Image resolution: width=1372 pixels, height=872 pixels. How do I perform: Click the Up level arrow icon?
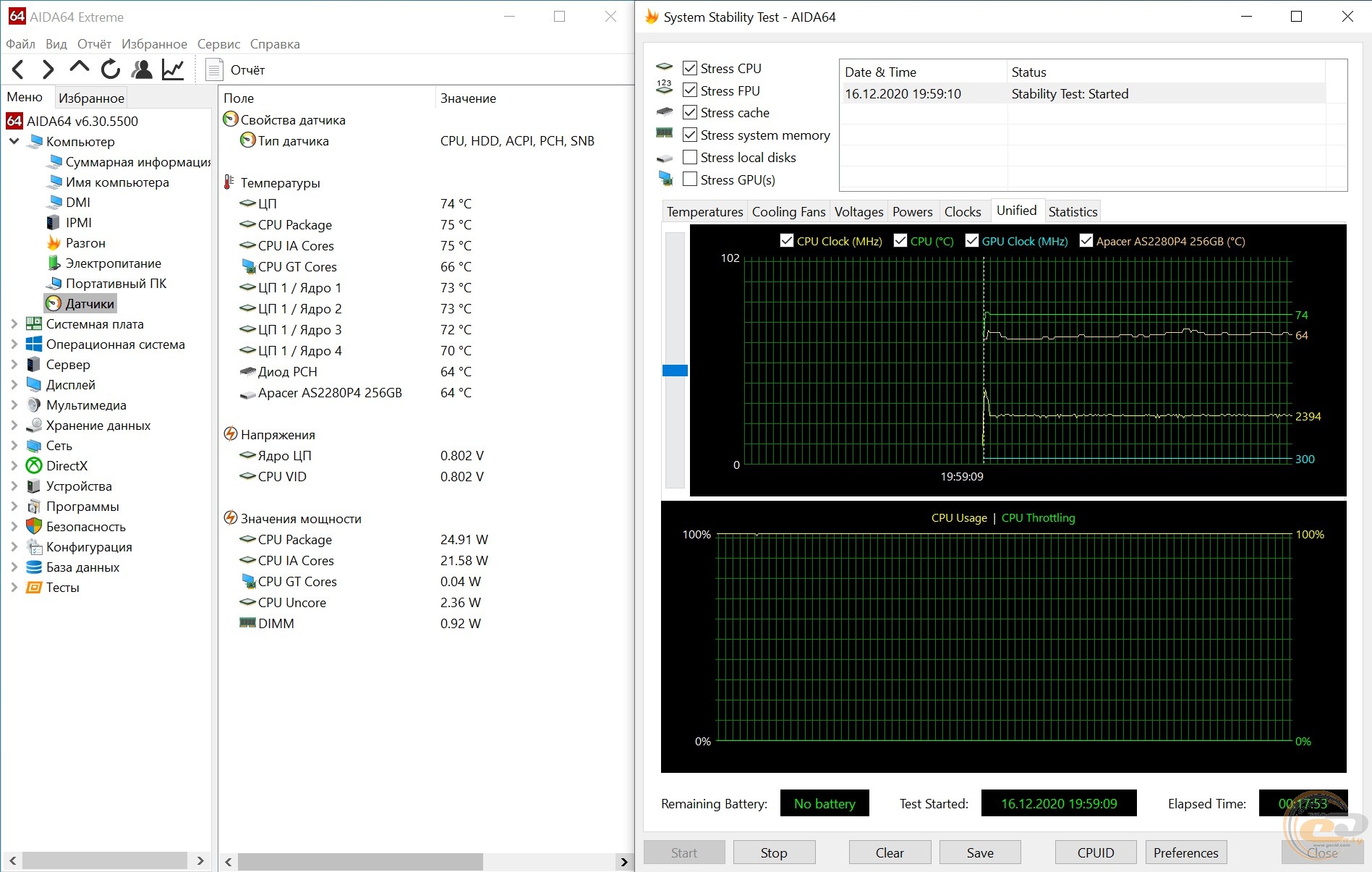click(x=79, y=68)
